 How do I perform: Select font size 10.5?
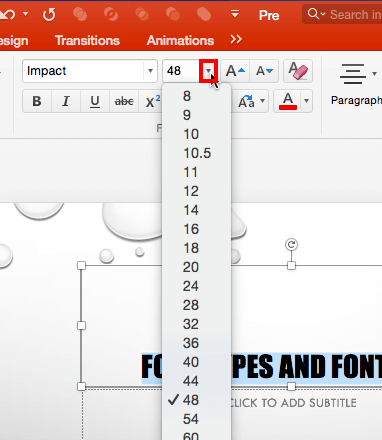[x=197, y=153]
